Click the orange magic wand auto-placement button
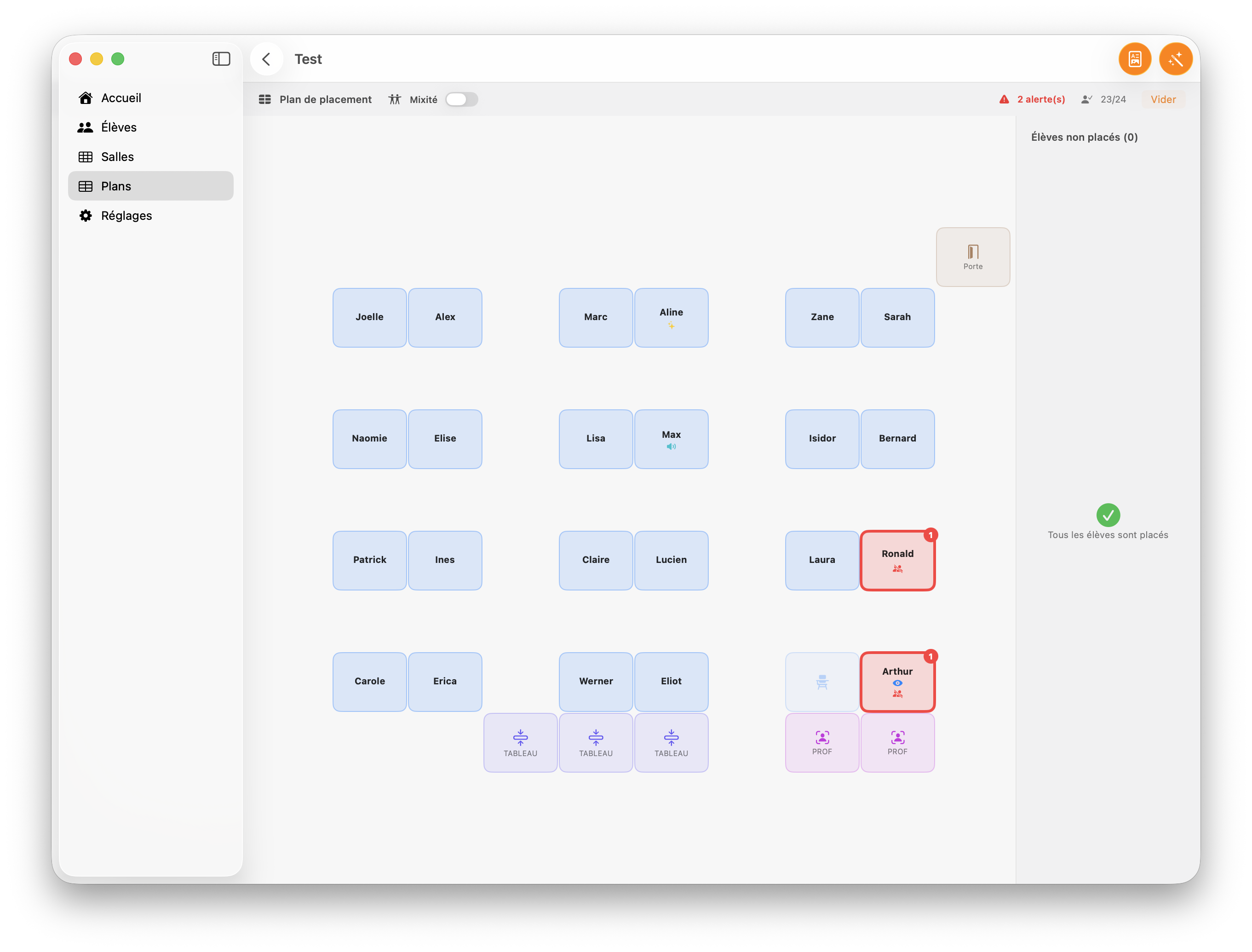The width and height of the screenshot is (1252, 952). [x=1176, y=59]
